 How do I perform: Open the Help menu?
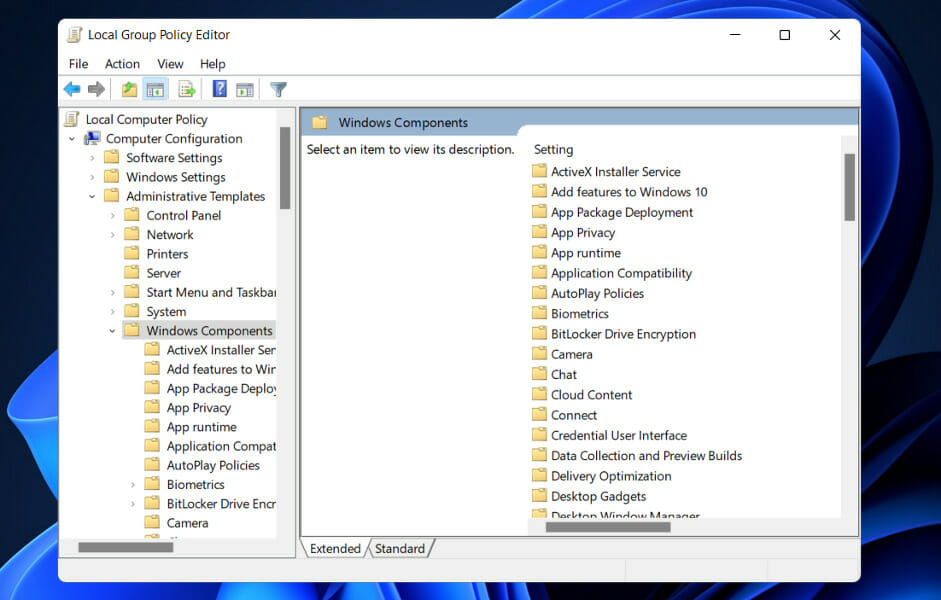tap(212, 64)
